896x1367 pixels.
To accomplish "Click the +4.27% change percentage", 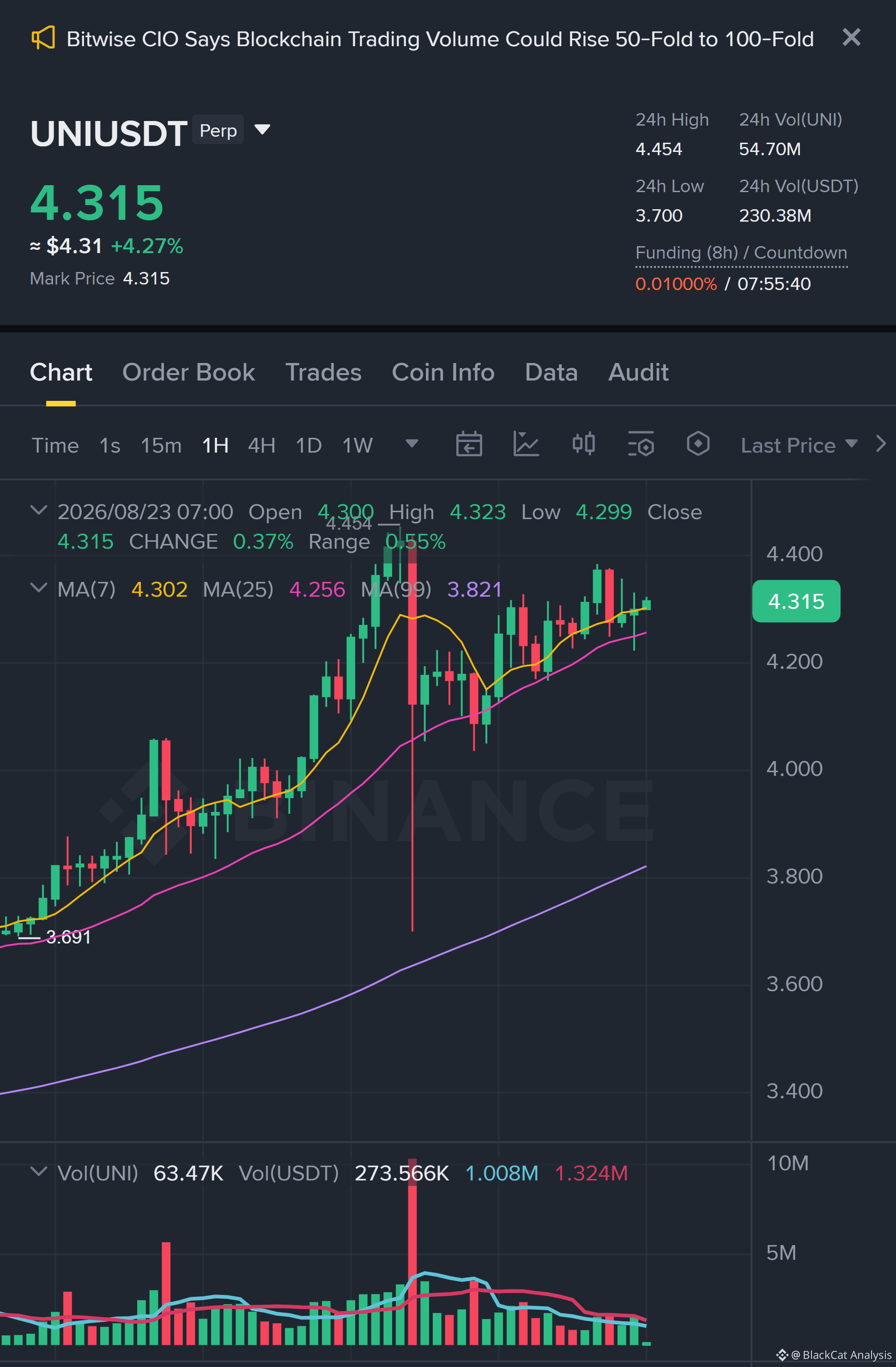I will pos(147,247).
